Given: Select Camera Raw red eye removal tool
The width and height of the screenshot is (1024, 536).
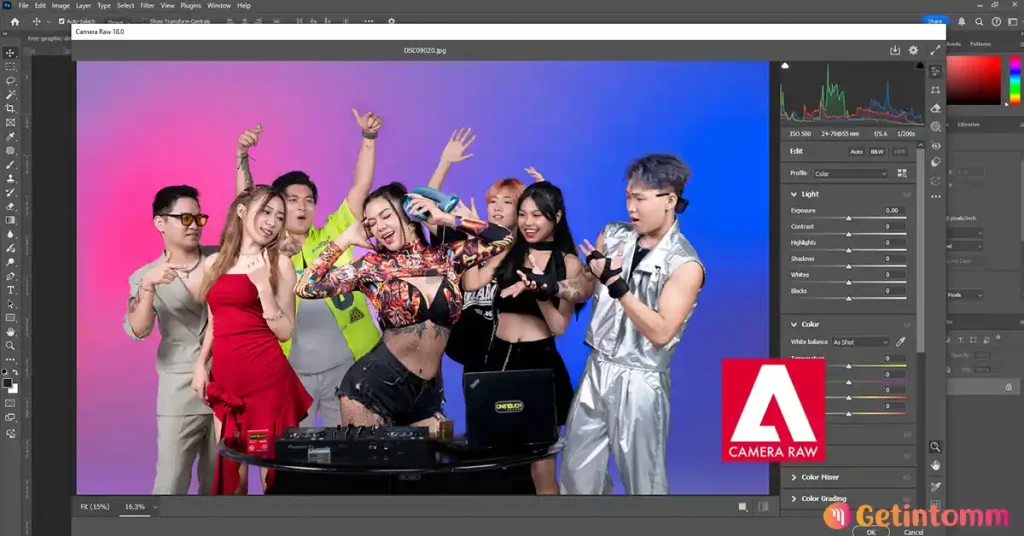Looking at the screenshot, I should click(x=935, y=146).
